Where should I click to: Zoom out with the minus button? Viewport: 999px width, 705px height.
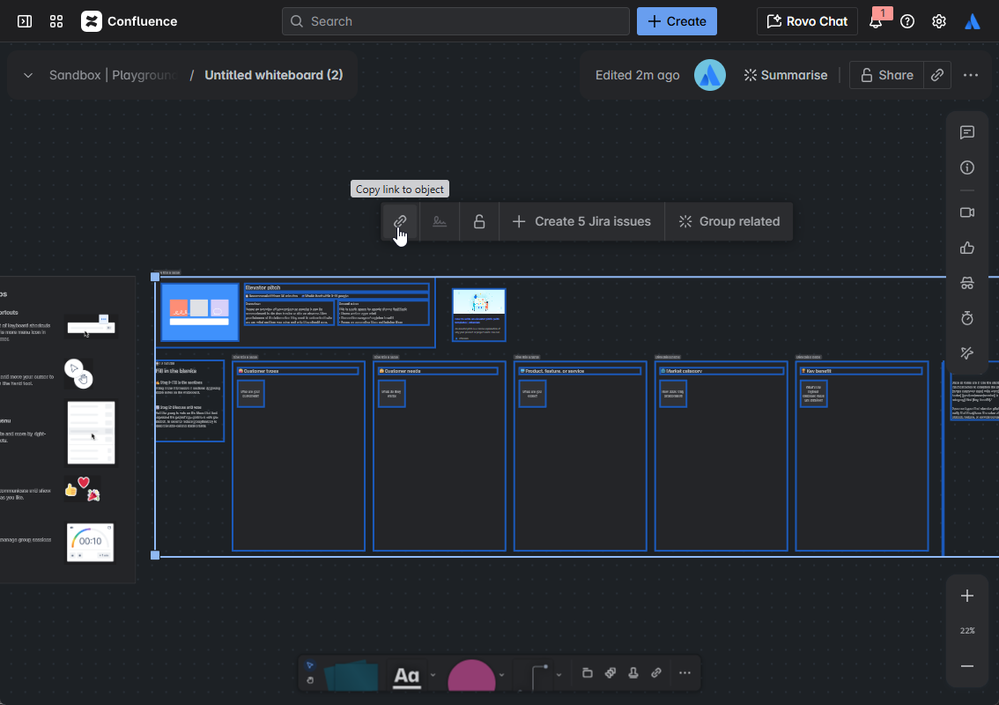coord(967,666)
